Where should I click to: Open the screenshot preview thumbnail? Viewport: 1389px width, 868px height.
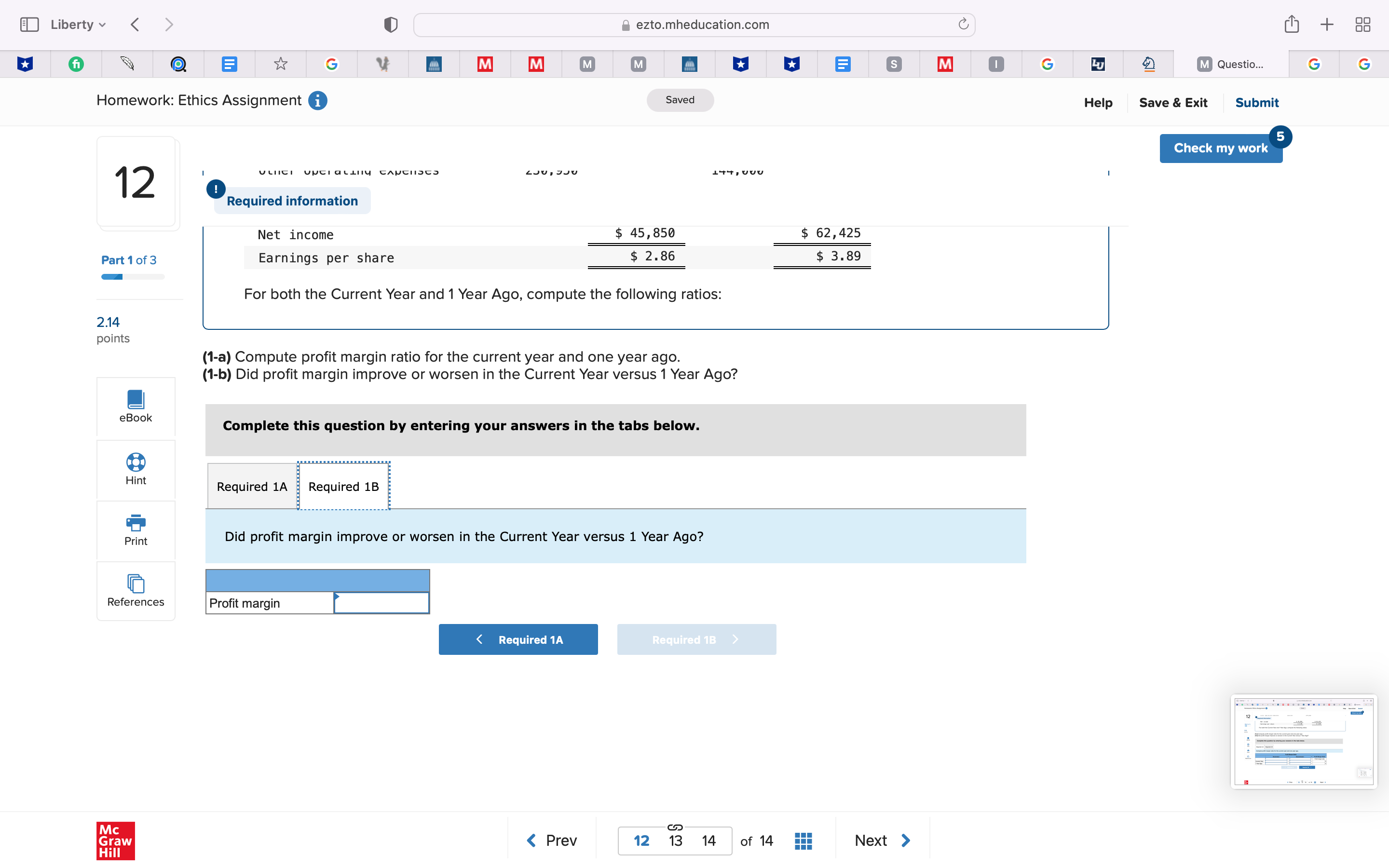(1303, 741)
